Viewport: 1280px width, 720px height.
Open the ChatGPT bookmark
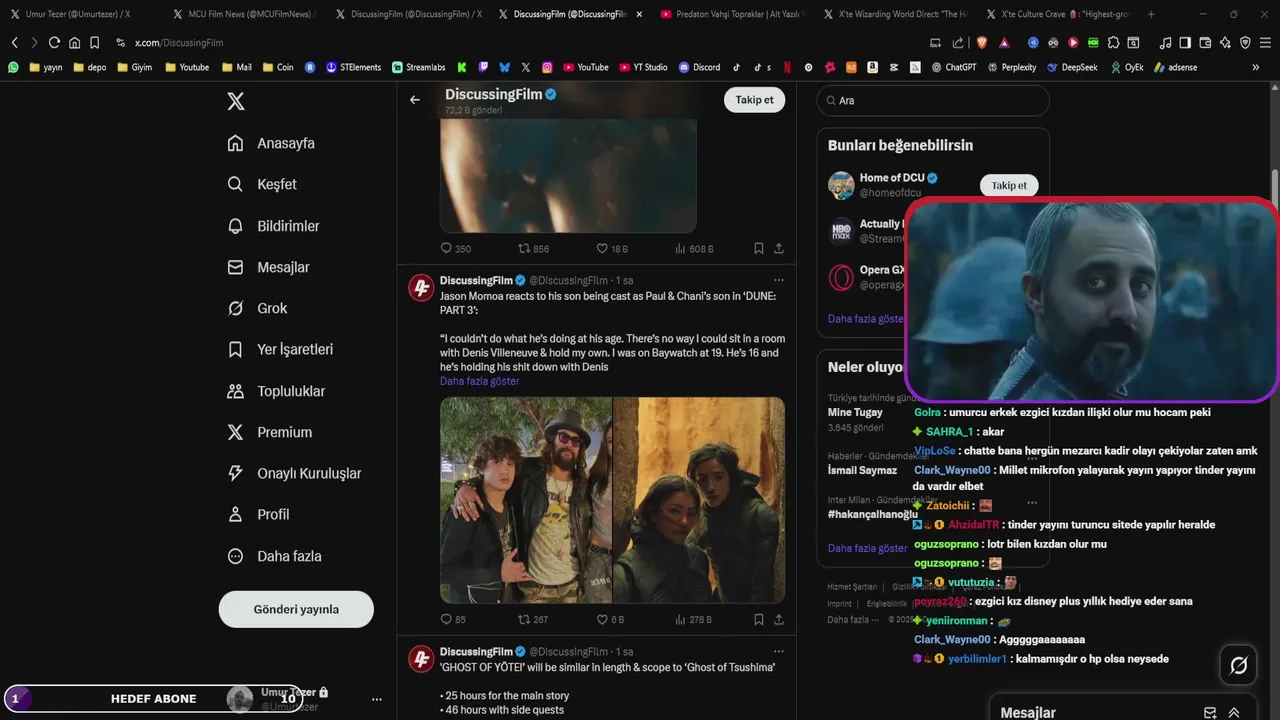point(953,67)
